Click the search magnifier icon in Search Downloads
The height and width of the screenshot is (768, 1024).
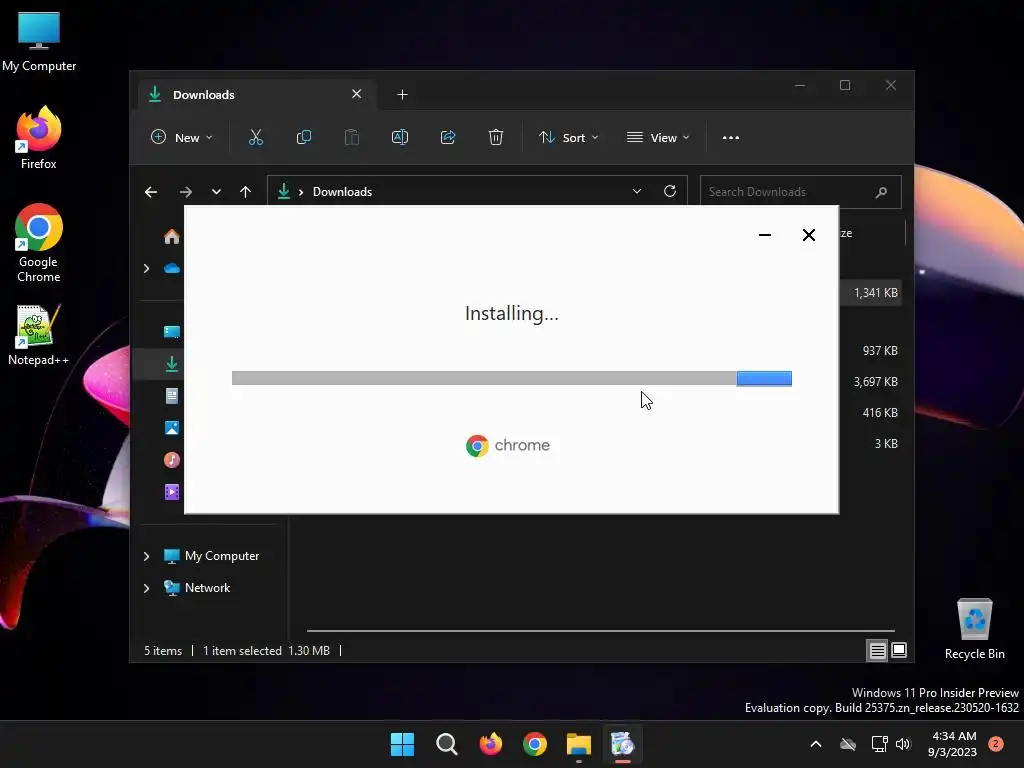882,192
